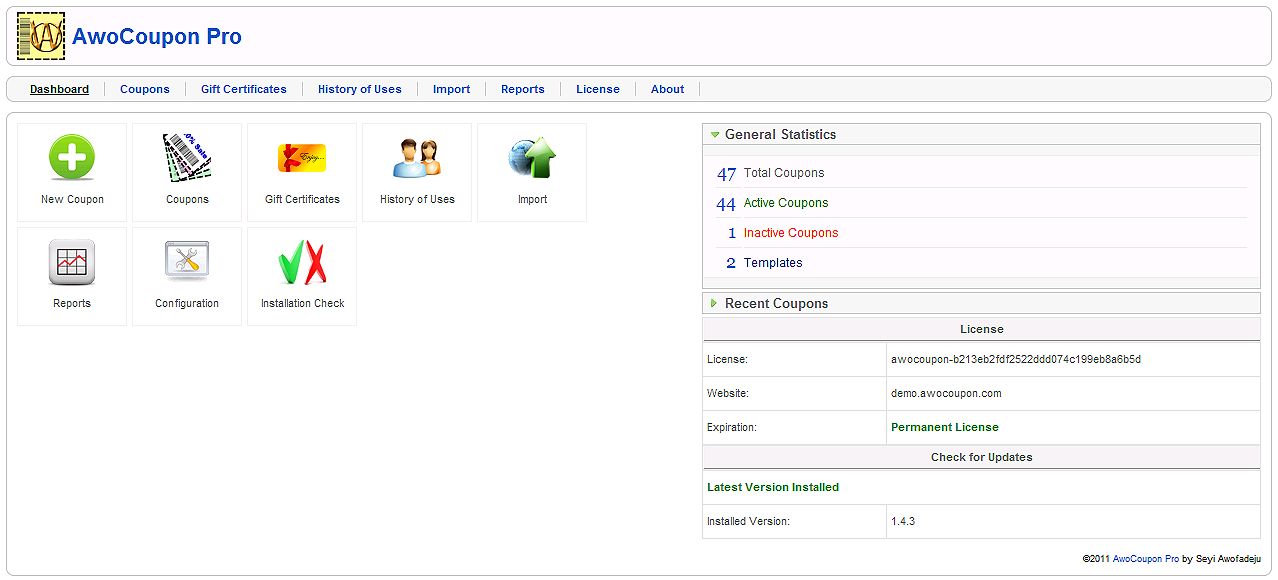Image resolution: width=1278 pixels, height=580 pixels.
Task: Click the AwoCoupon Pro footer link
Action: [x=1146, y=559]
